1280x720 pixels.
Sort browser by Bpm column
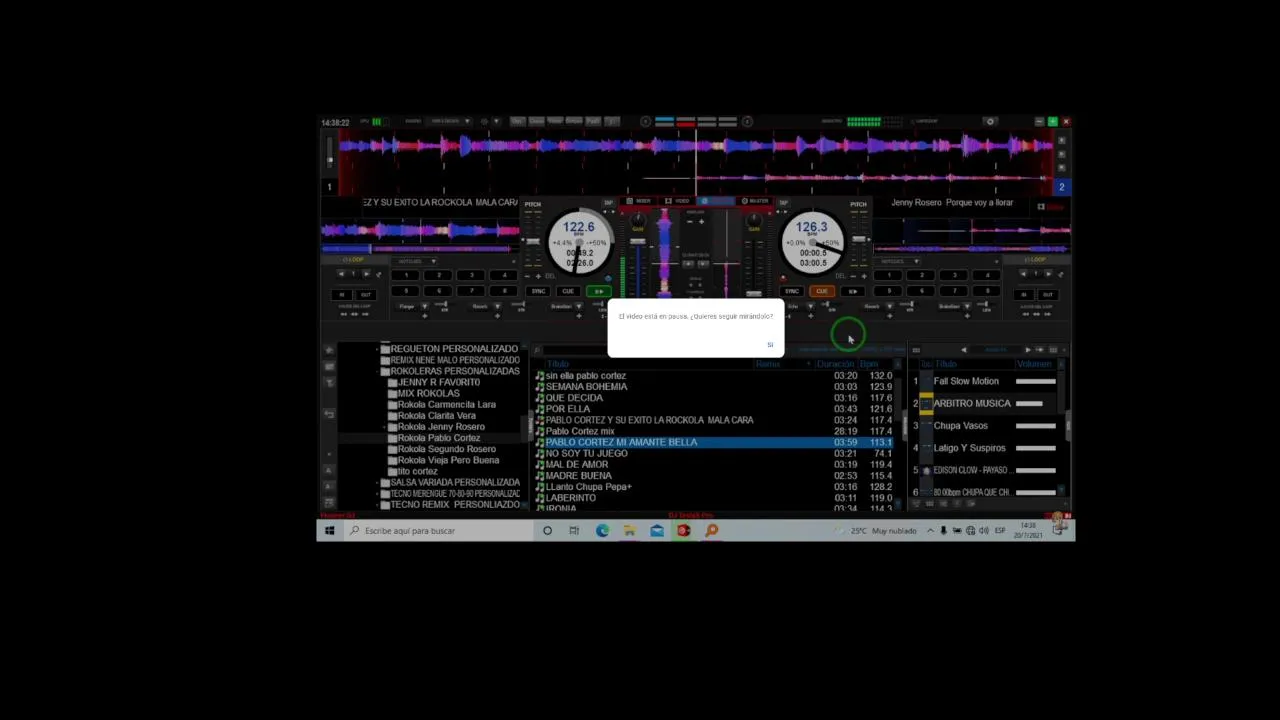click(x=868, y=364)
